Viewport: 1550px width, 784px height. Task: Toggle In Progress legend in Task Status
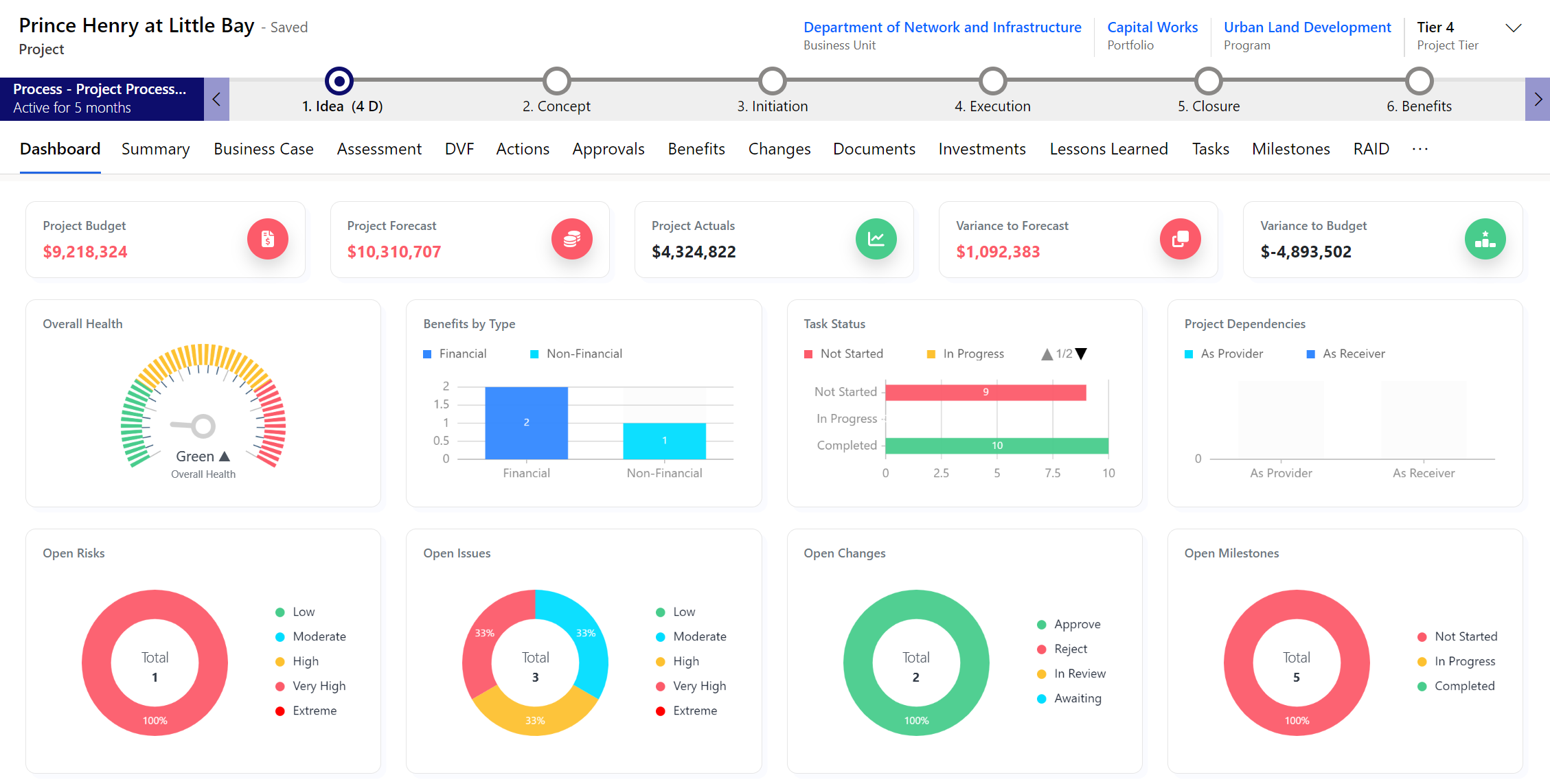coord(966,354)
